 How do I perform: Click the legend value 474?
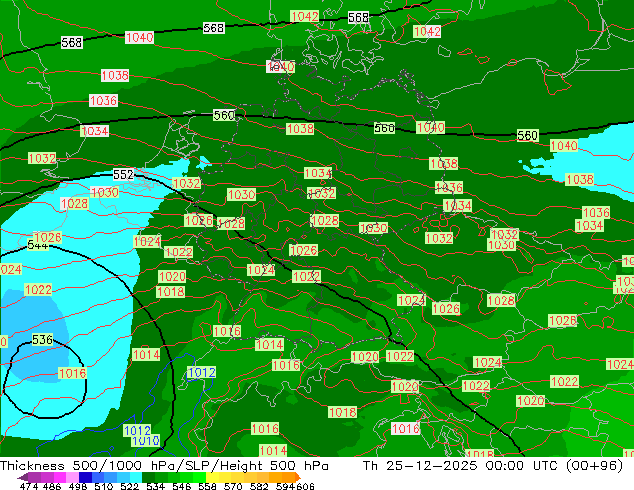(x=29, y=486)
